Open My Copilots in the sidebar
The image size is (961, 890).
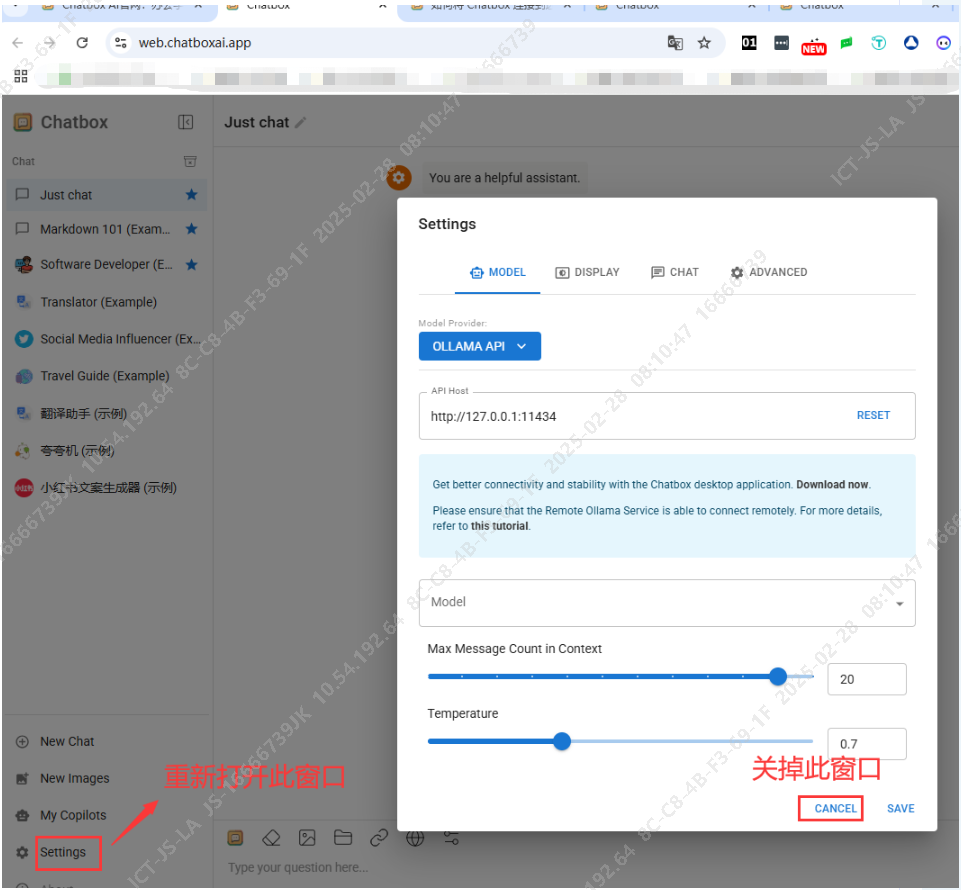[x=73, y=815]
